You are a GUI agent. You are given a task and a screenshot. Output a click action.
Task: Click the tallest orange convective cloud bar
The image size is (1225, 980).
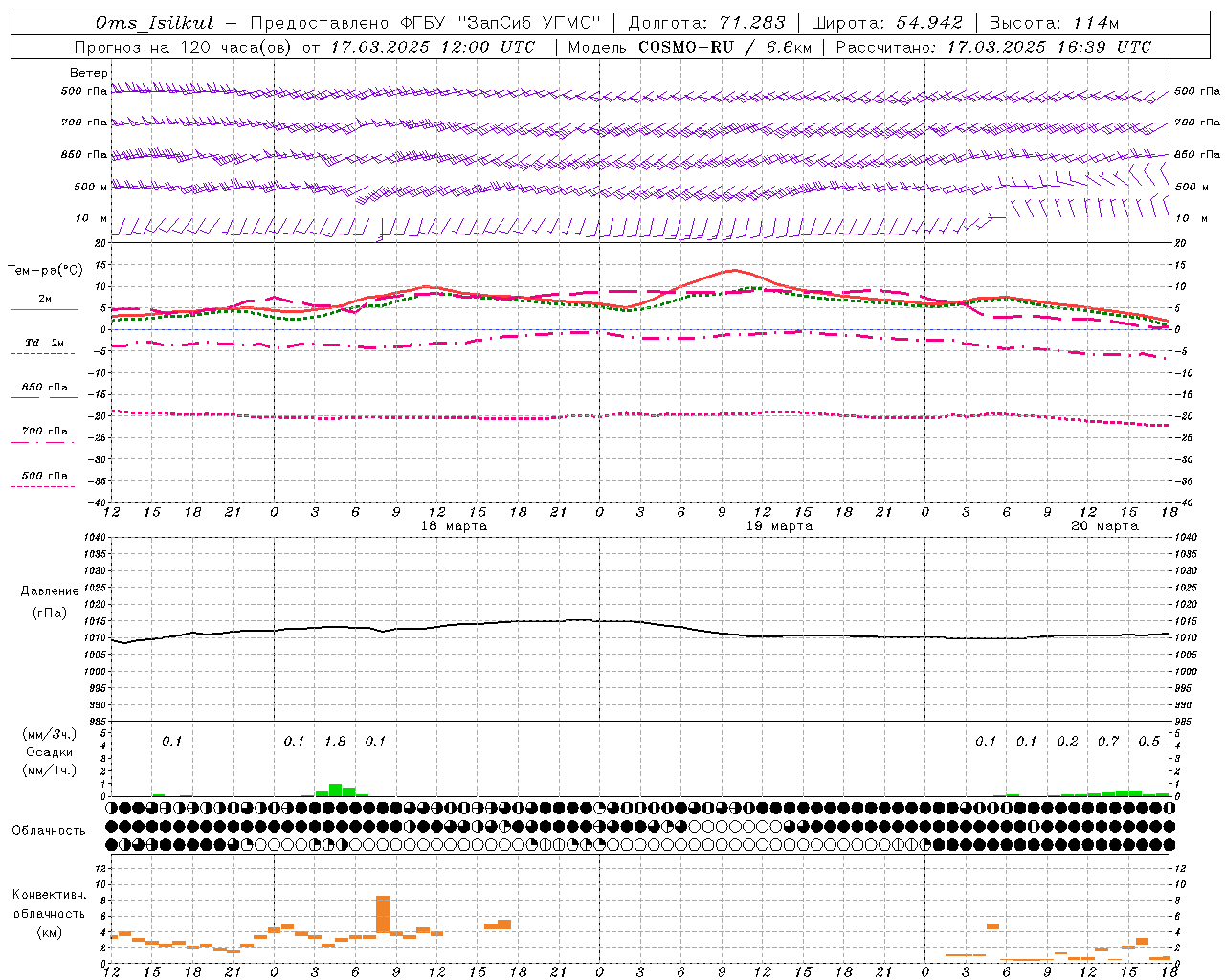[383, 914]
